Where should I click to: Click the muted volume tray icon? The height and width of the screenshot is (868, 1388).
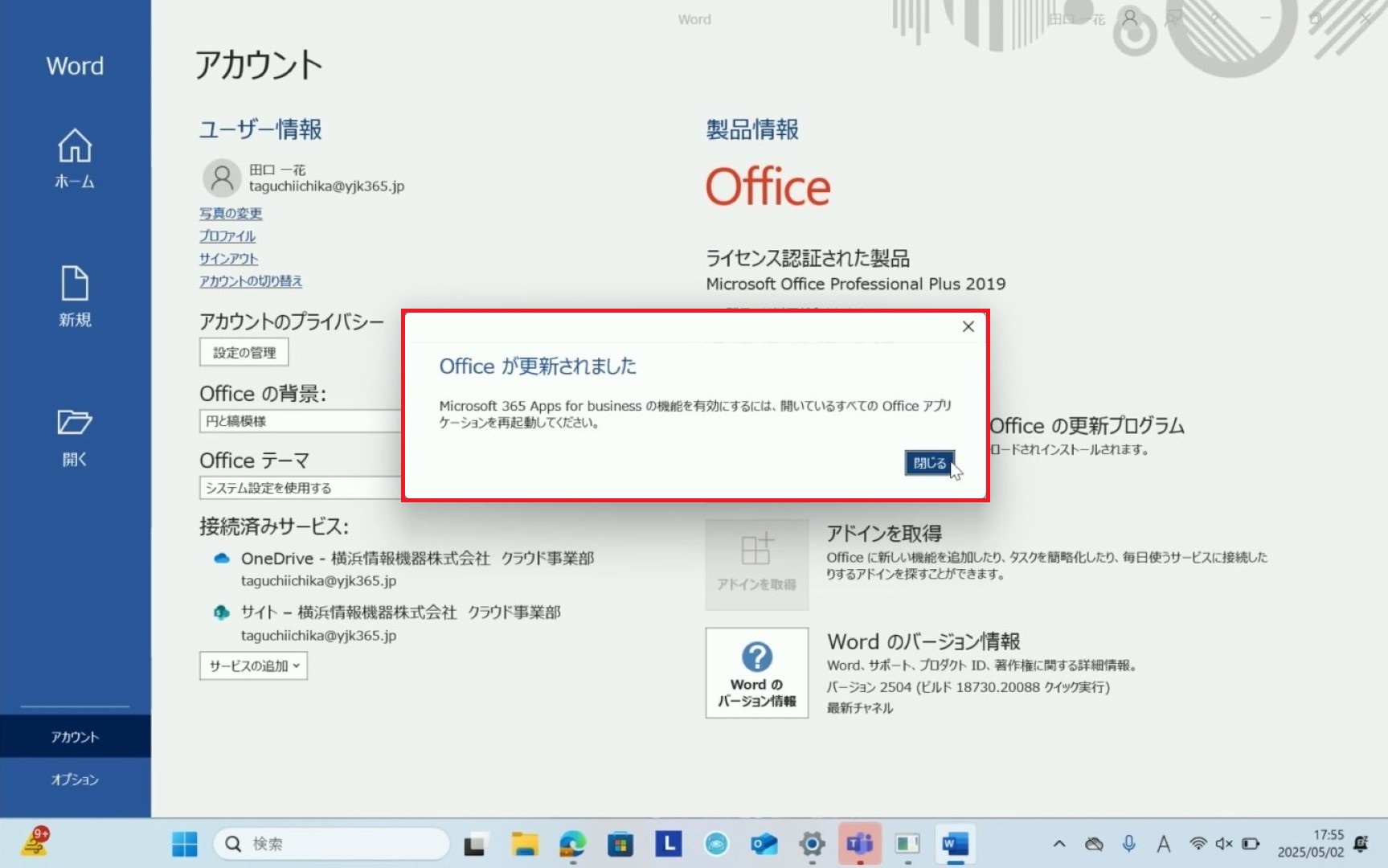(x=1224, y=844)
